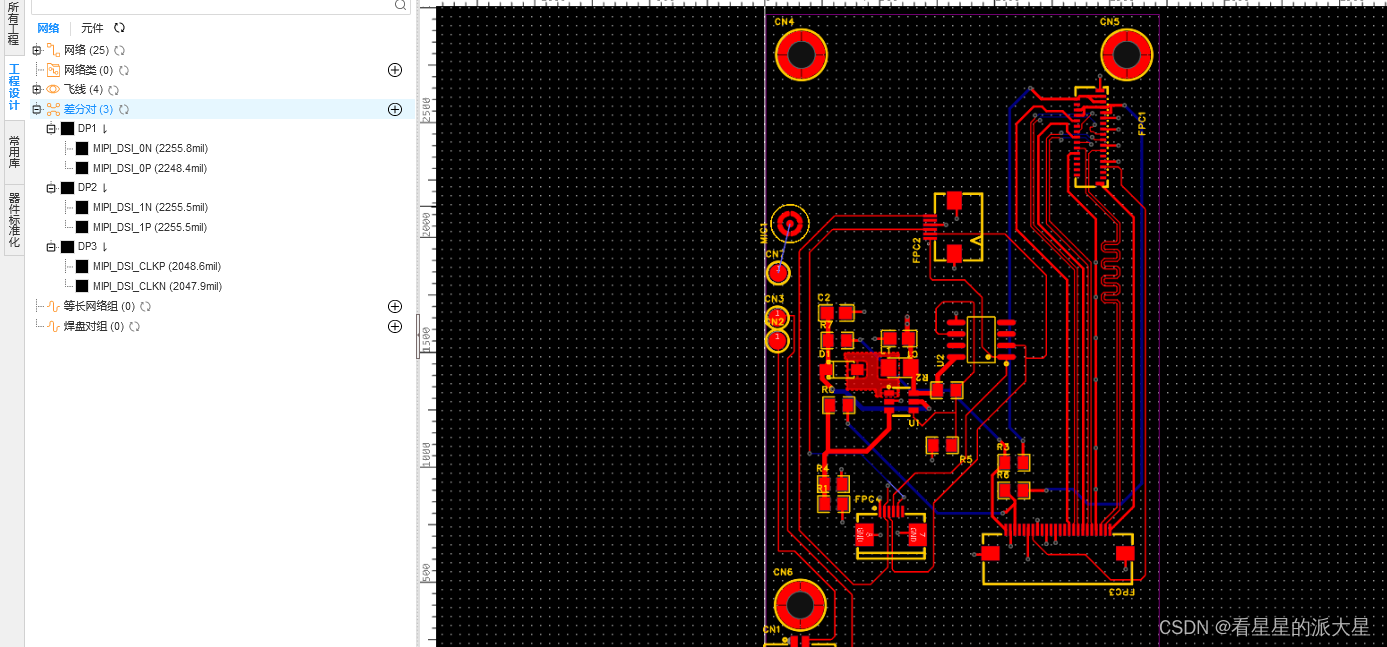Click MIPI_DSI_1P color swatch
1387x647 pixels.
(82, 227)
